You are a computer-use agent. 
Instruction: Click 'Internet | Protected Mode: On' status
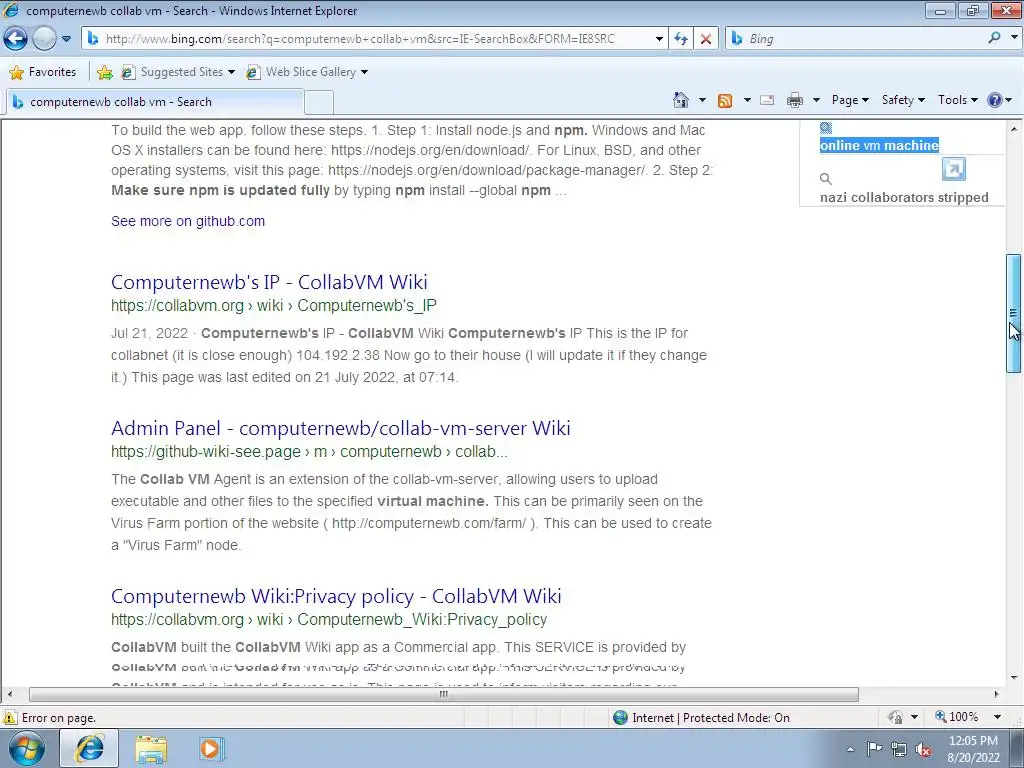pos(701,718)
